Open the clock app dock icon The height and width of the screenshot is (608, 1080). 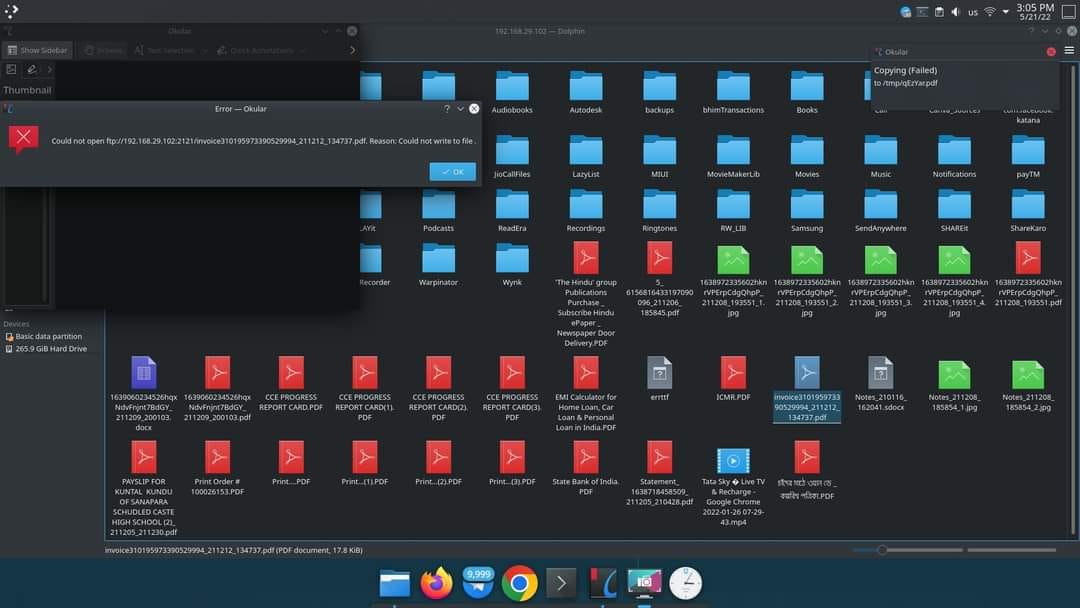click(685, 584)
